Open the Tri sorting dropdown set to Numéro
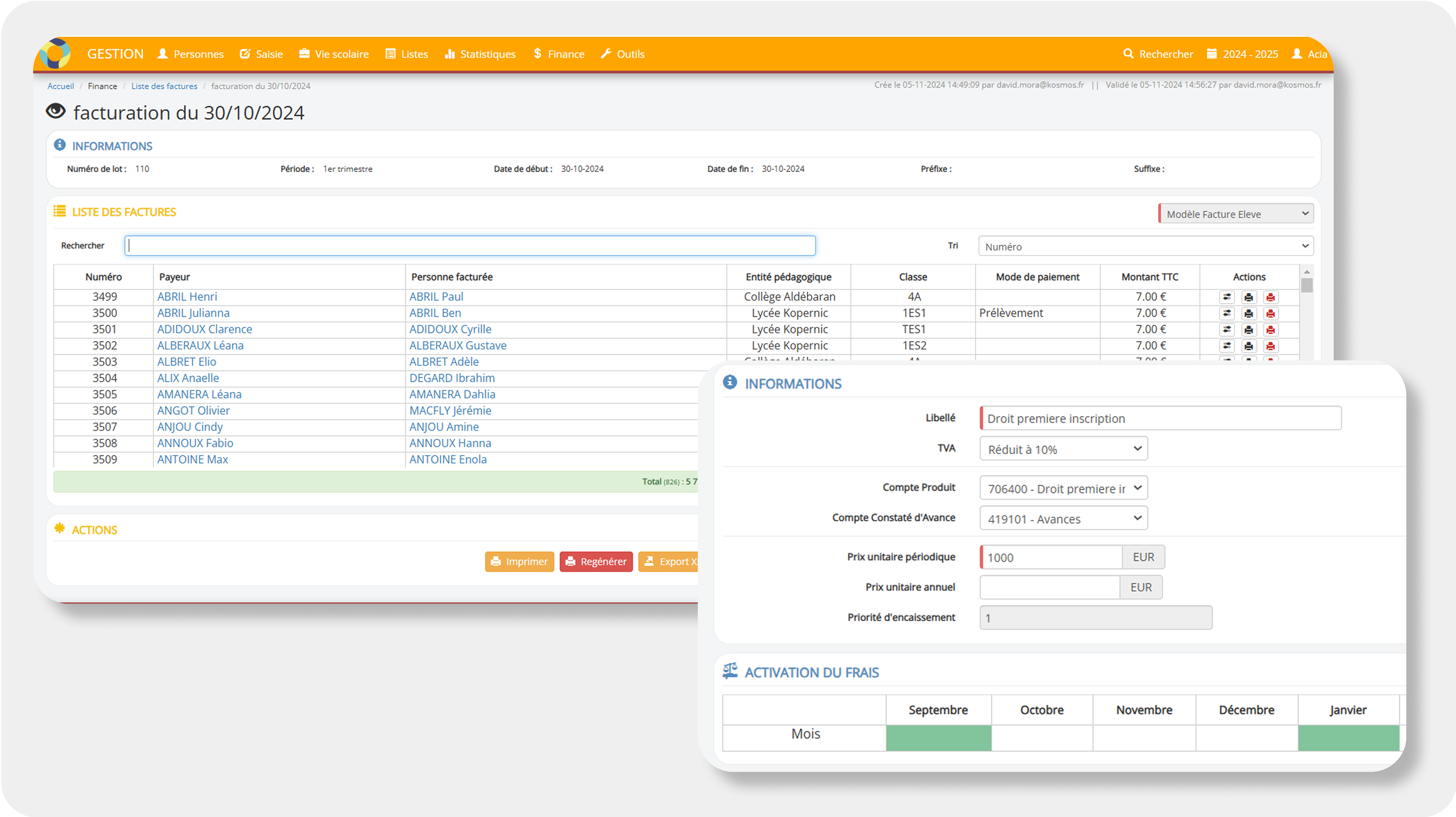 click(1146, 247)
